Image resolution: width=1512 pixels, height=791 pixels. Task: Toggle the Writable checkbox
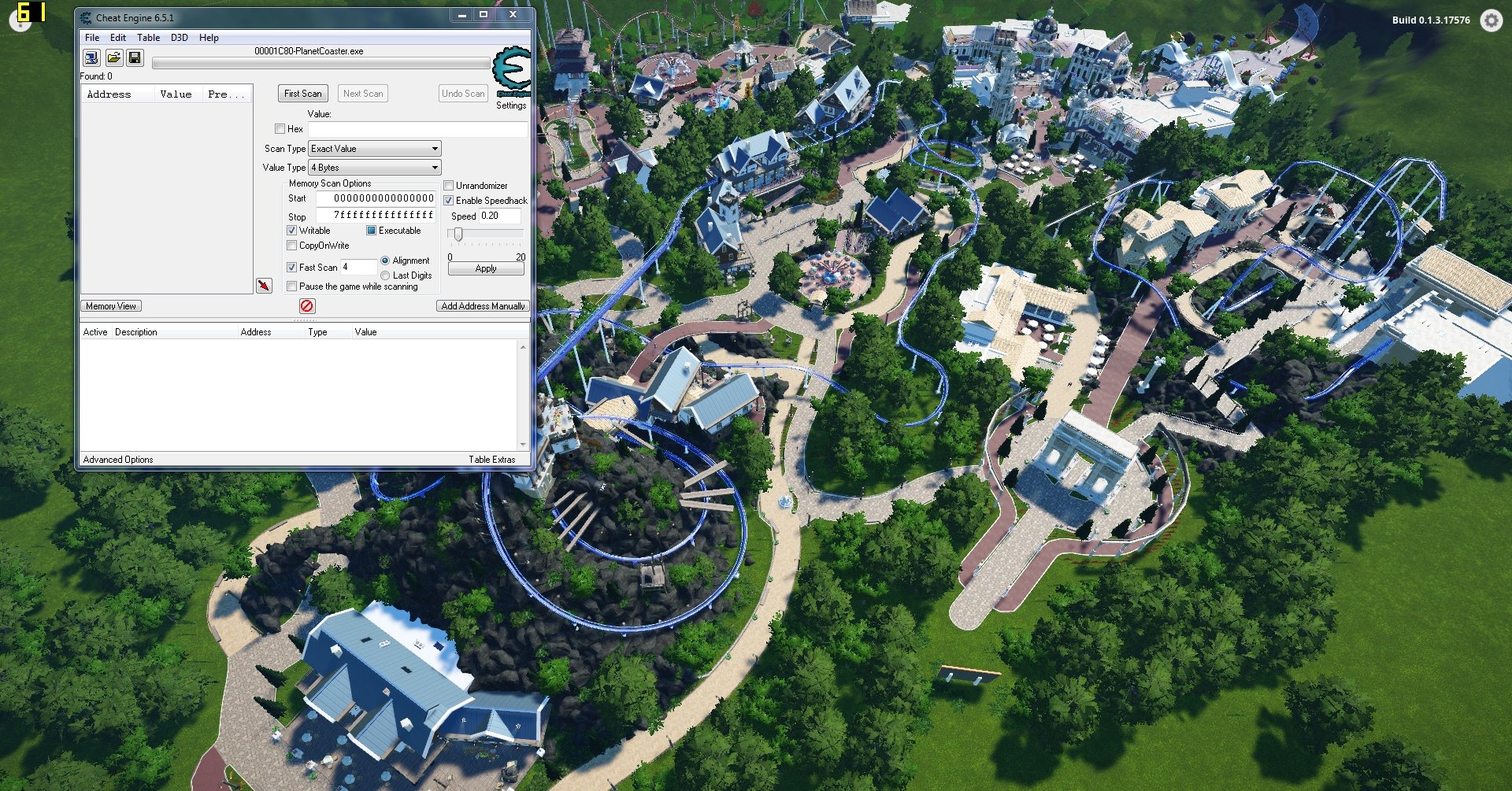[291, 231]
